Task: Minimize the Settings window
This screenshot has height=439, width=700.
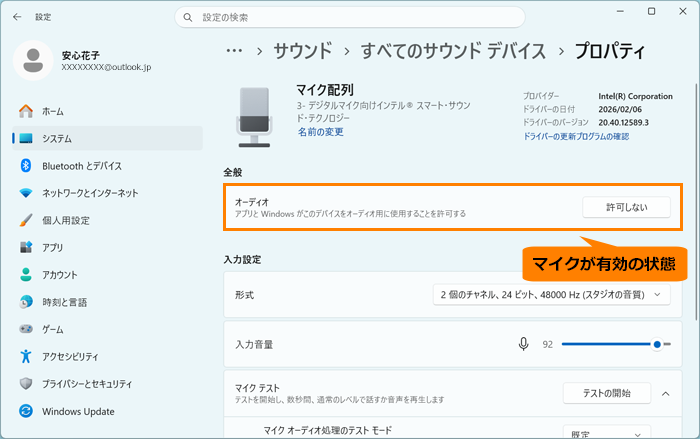Action: pyautogui.click(x=620, y=12)
